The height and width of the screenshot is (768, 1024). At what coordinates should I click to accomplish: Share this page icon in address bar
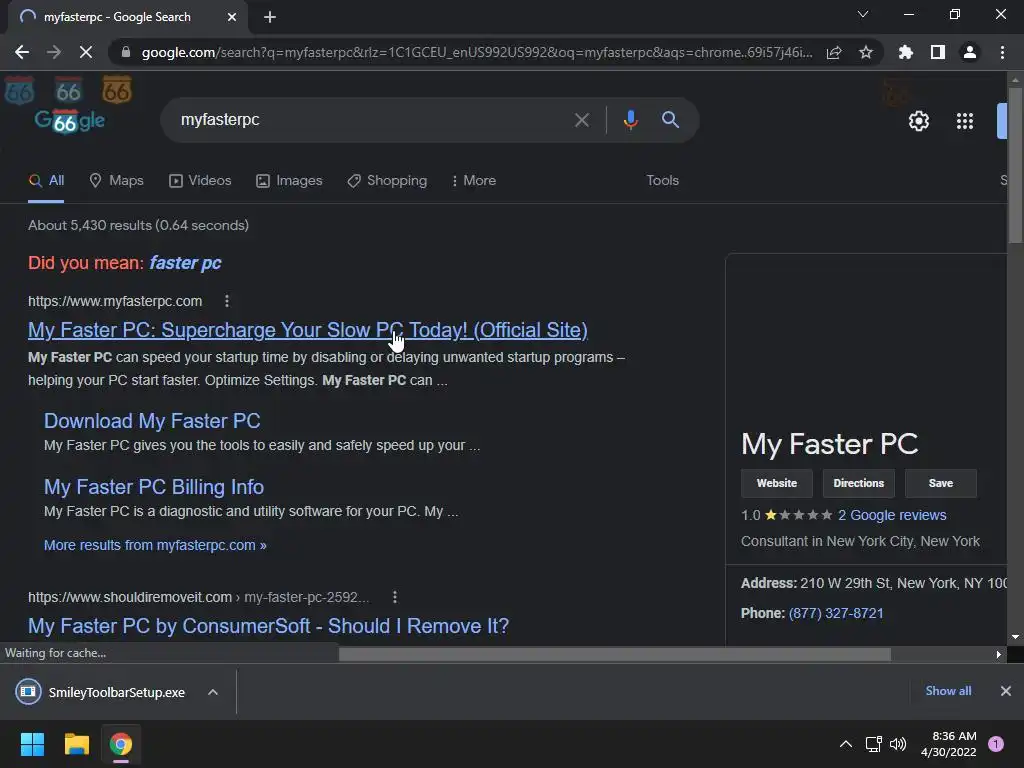pyautogui.click(x=834, y=52)
